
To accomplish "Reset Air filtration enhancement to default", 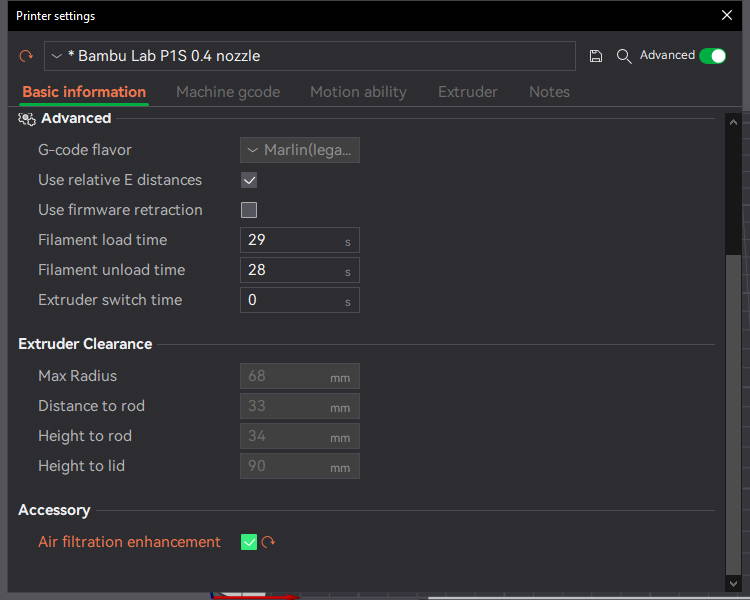I will [268, 542].
